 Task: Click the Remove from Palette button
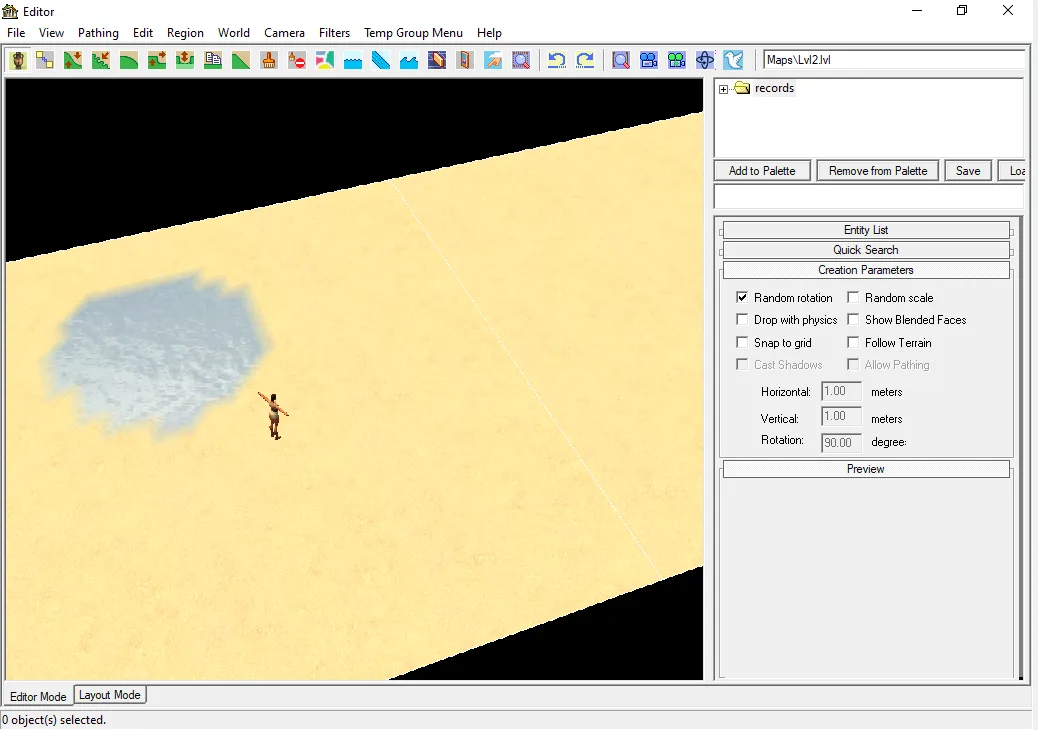click(878, 171)
